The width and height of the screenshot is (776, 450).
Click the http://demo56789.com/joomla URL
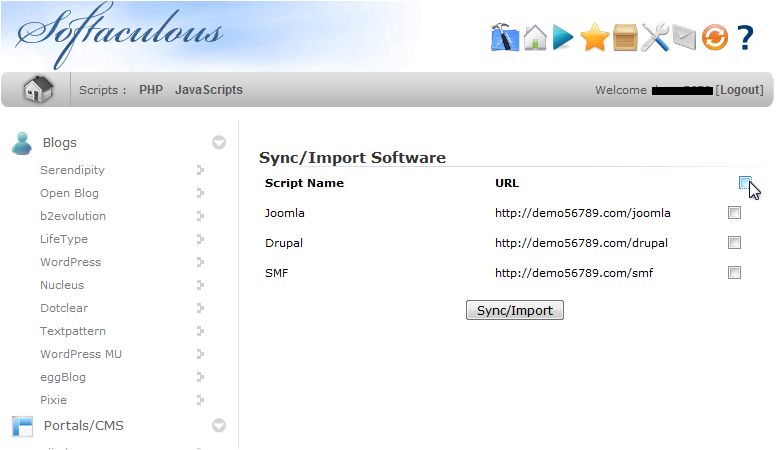point(582,213)
